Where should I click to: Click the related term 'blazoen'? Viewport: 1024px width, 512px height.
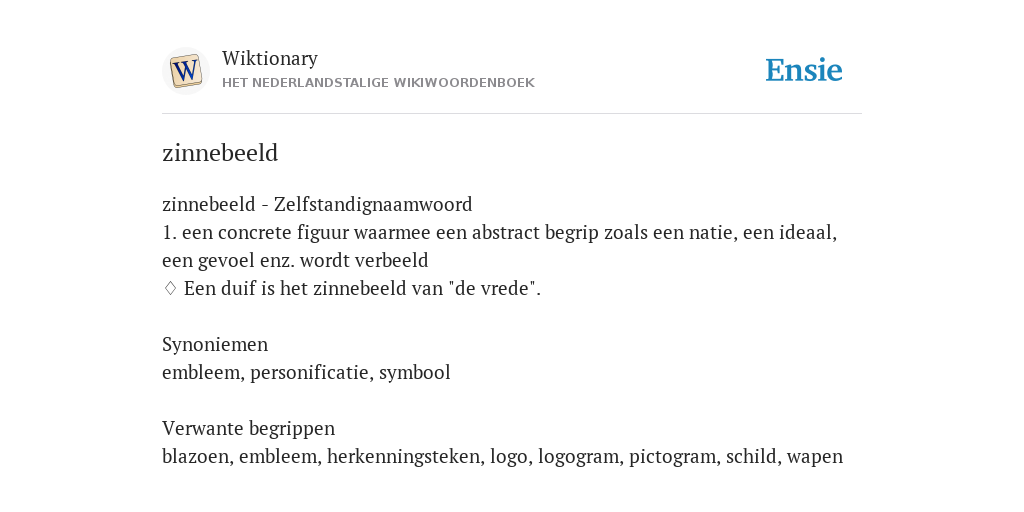[x=195, y=456]
